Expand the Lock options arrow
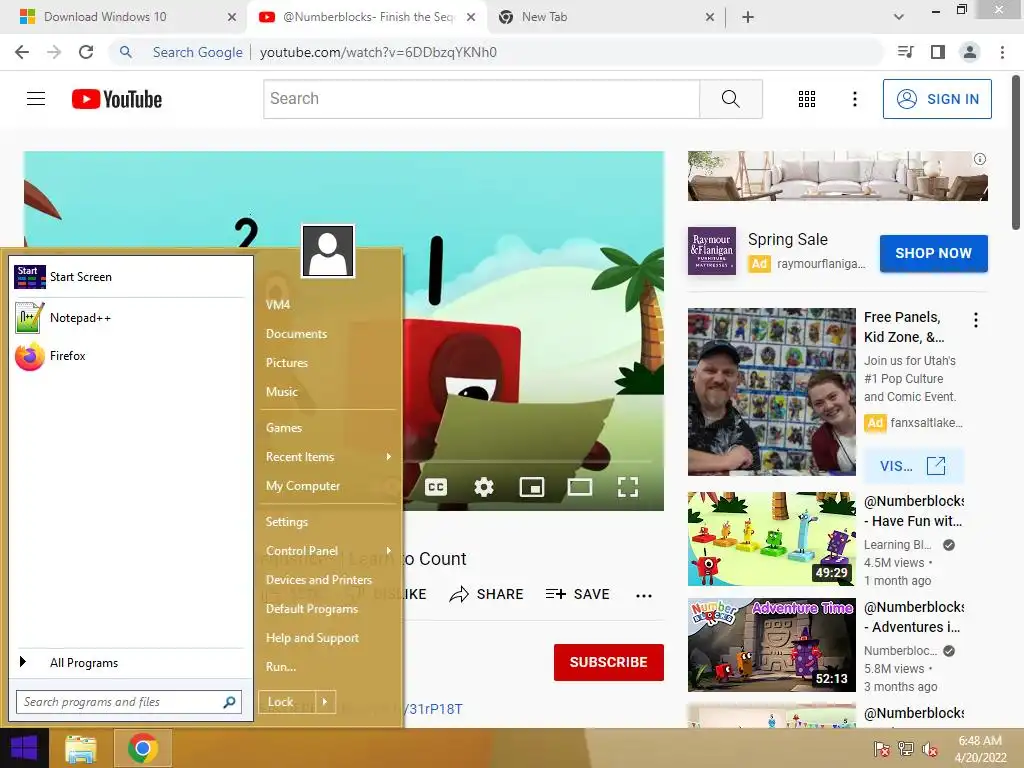 pos(325,702)
